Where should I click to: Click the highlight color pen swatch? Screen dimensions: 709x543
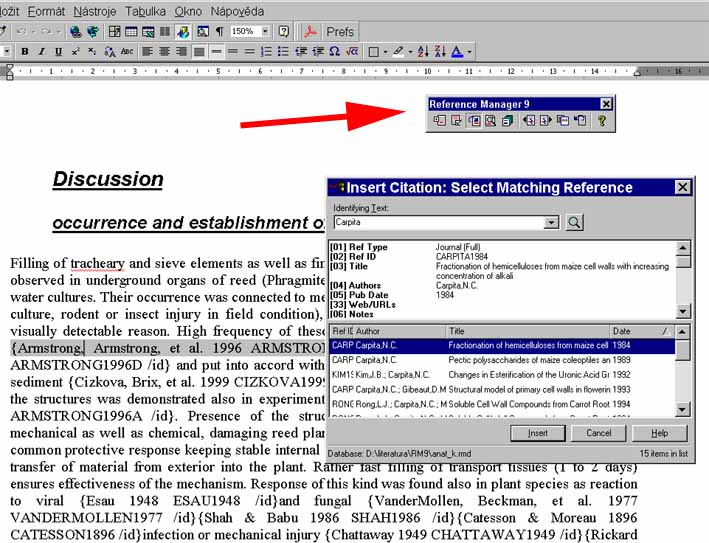point(398,52)
